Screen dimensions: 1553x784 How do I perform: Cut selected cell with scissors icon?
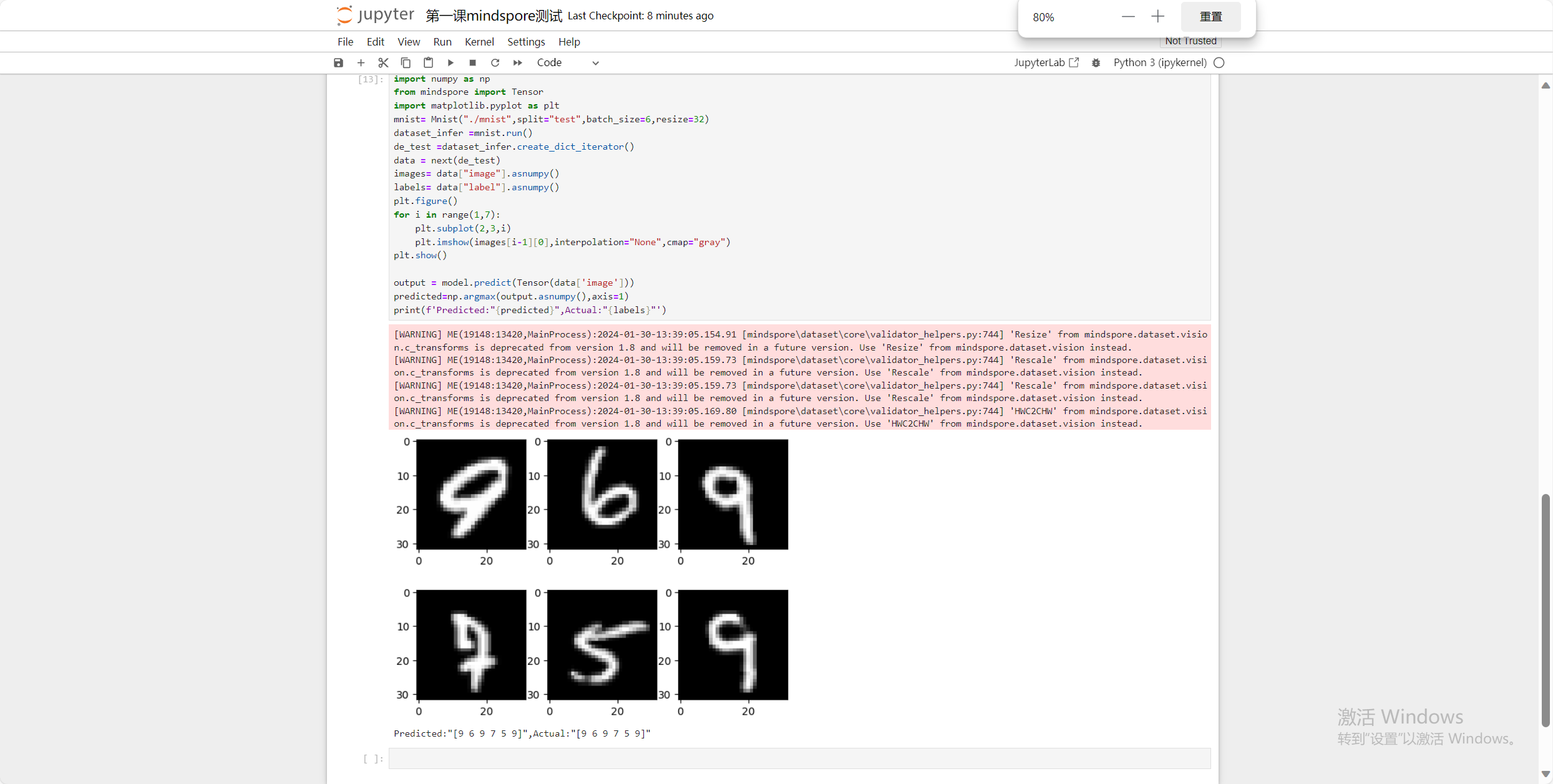383,62
